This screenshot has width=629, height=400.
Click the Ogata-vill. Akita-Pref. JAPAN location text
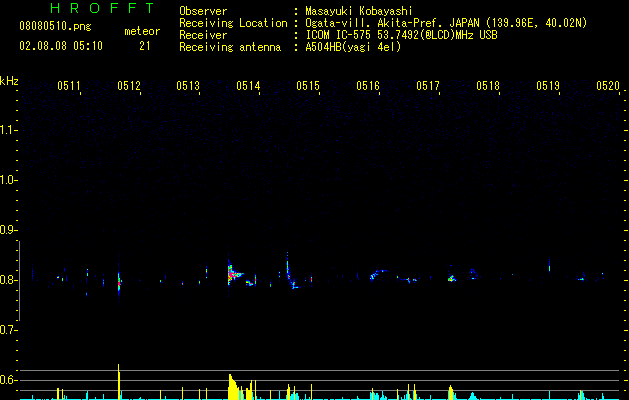392,23
